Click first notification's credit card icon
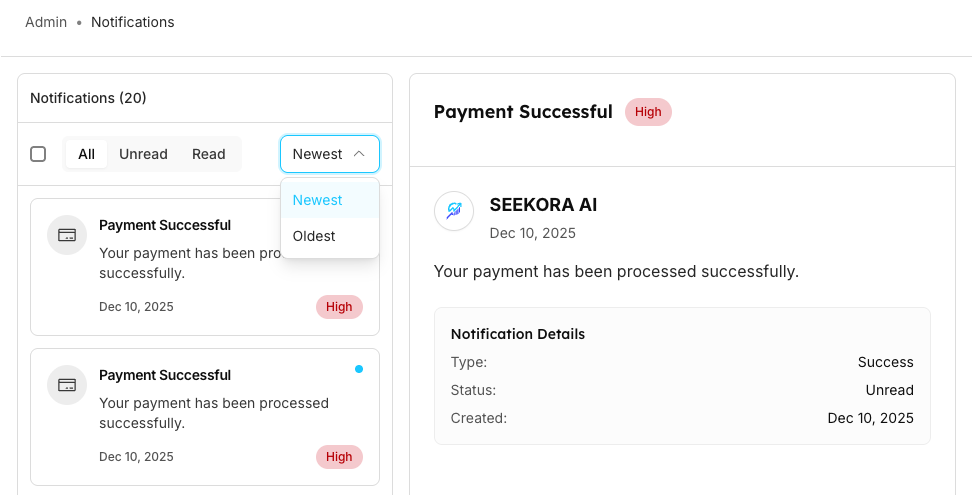 click(67, 235)
